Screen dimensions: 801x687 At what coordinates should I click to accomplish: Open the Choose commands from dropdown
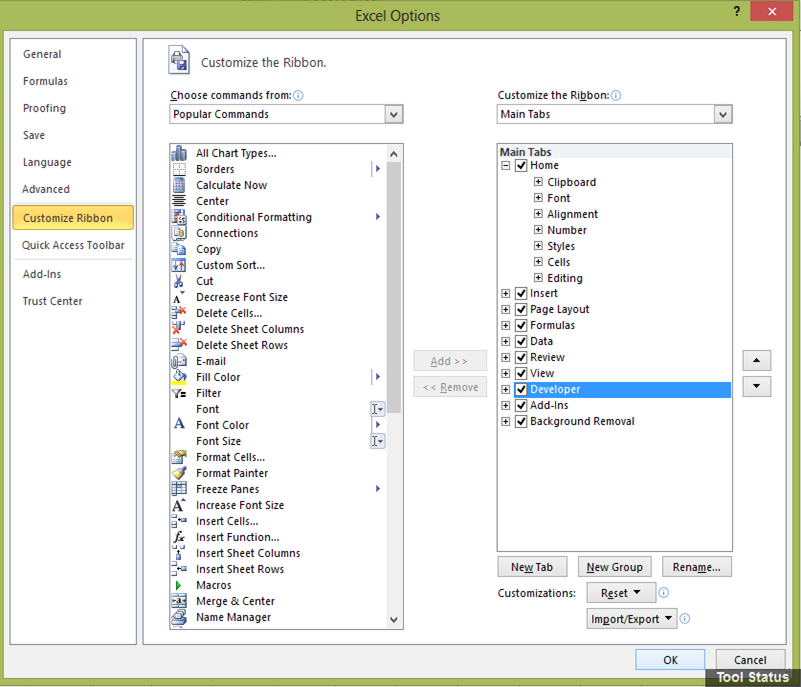coord(393,114)
